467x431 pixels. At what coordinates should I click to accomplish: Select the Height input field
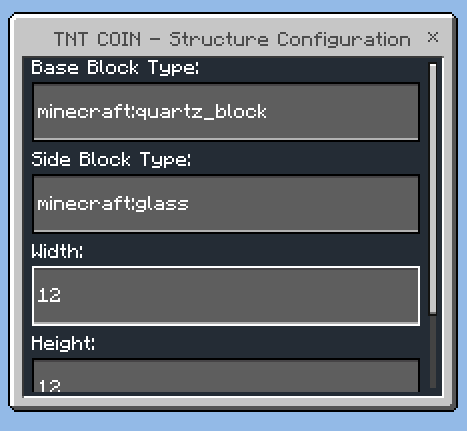tap(226, 376)
